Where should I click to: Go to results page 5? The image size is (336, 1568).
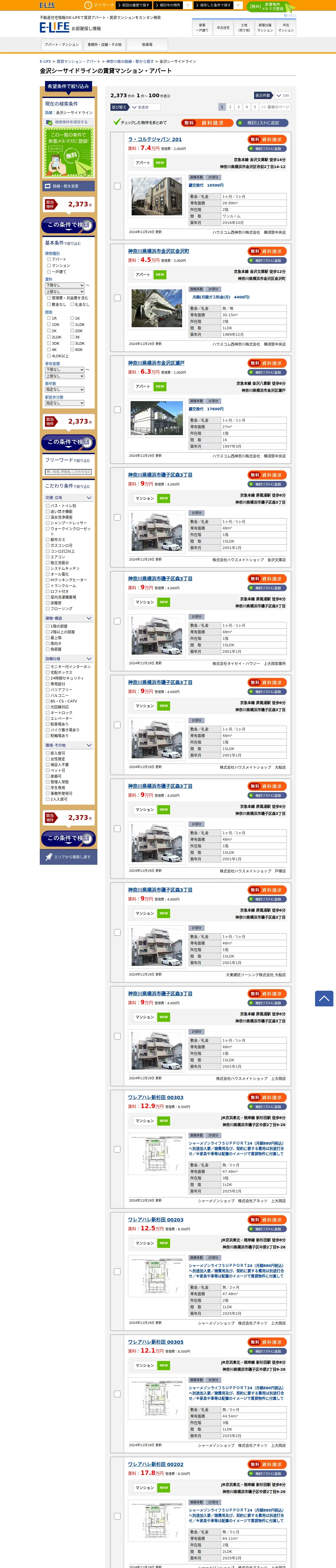255,107
